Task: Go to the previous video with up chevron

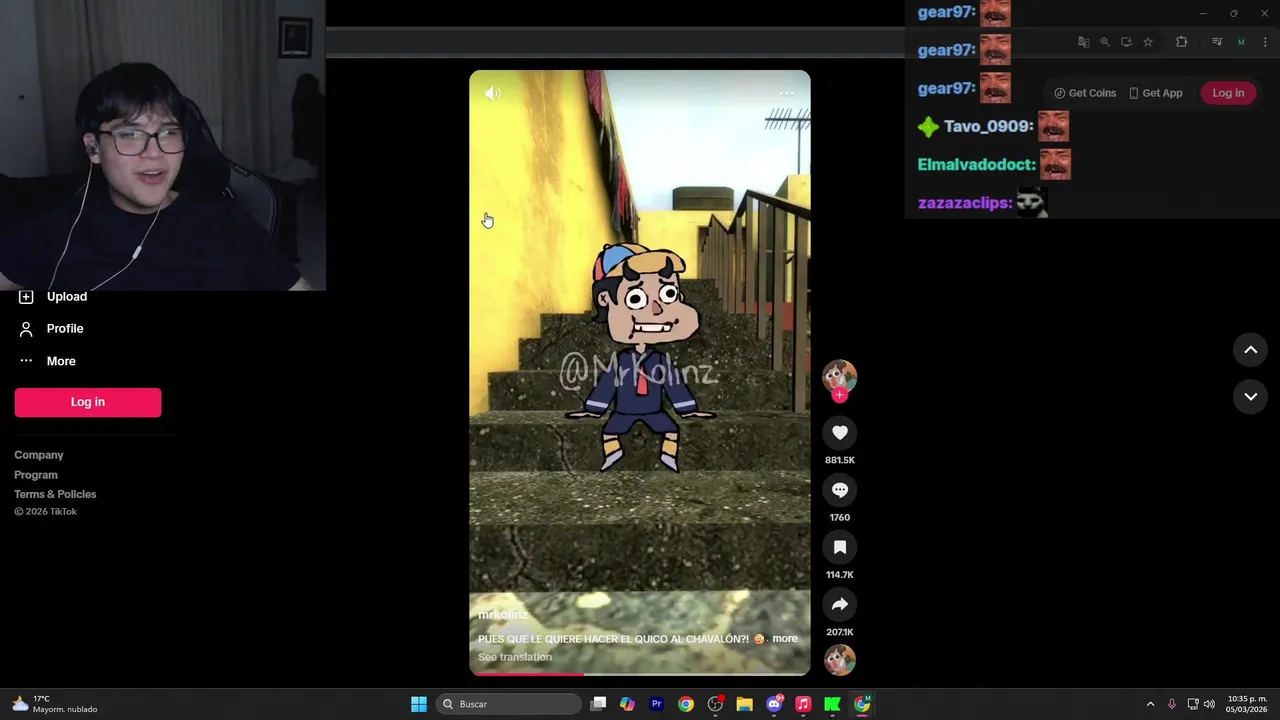Action: [x=1250, y=350]
